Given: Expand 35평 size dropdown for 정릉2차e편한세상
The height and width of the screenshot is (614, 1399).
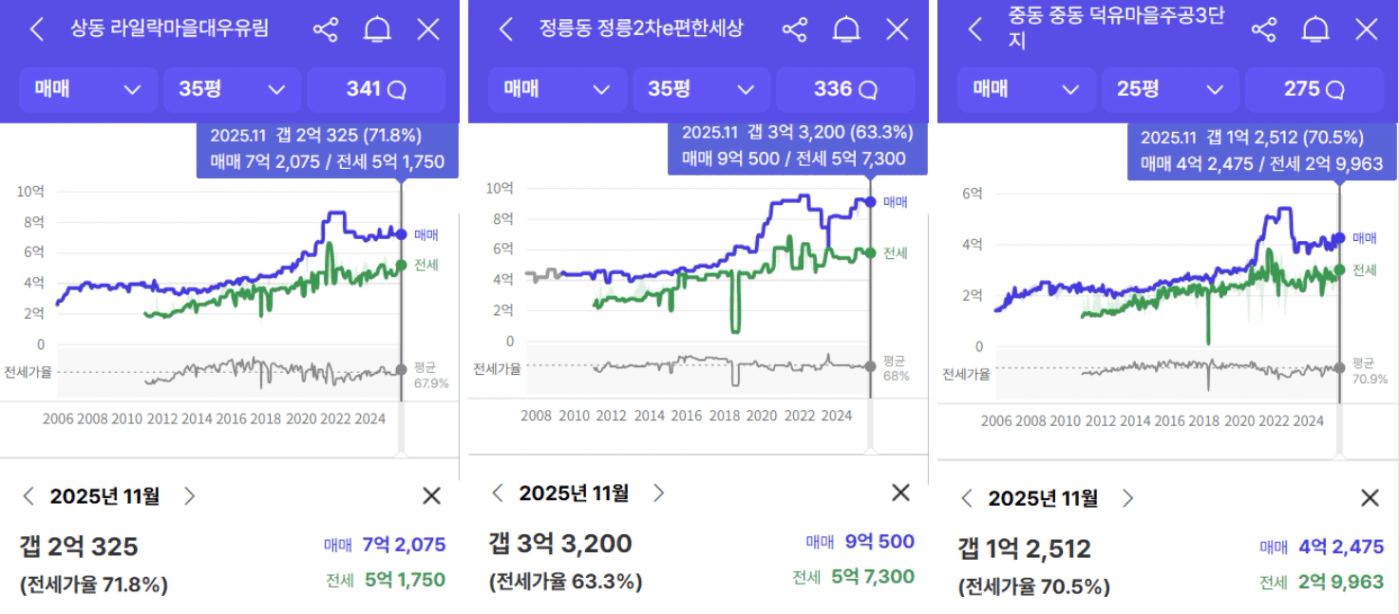Looking at the screenshot, I should [x=701, y=90].
